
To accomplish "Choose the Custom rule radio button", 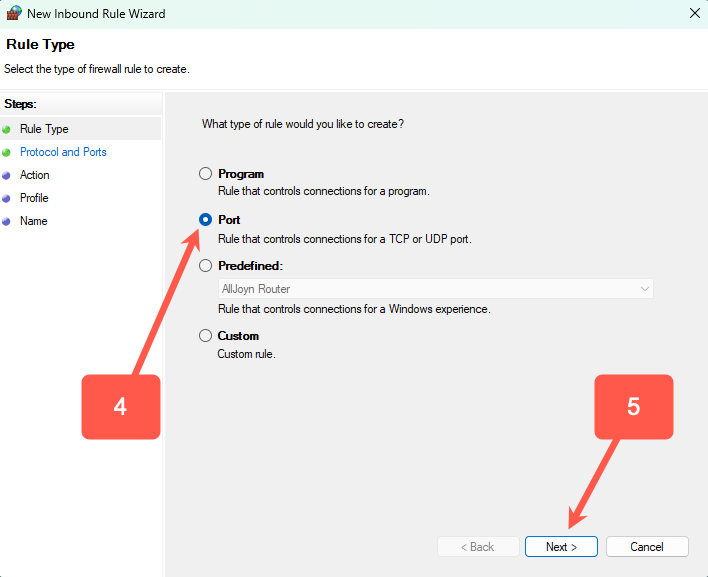I will pyautogui.click(x=206, y=336).
